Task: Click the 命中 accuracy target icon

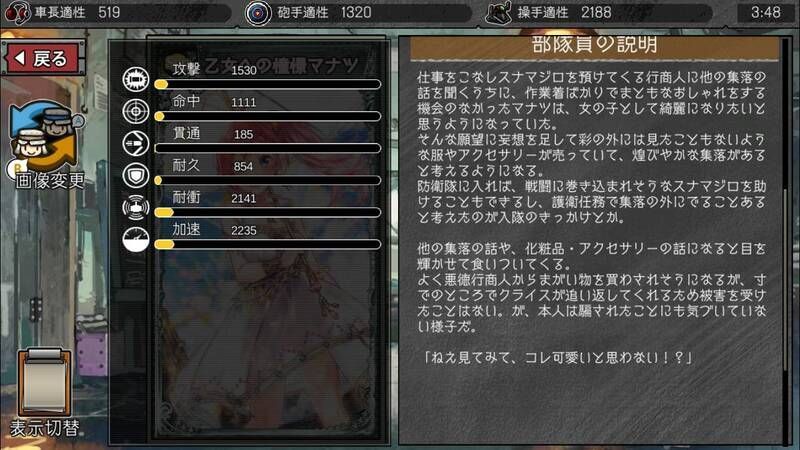Action: point(136,111)
